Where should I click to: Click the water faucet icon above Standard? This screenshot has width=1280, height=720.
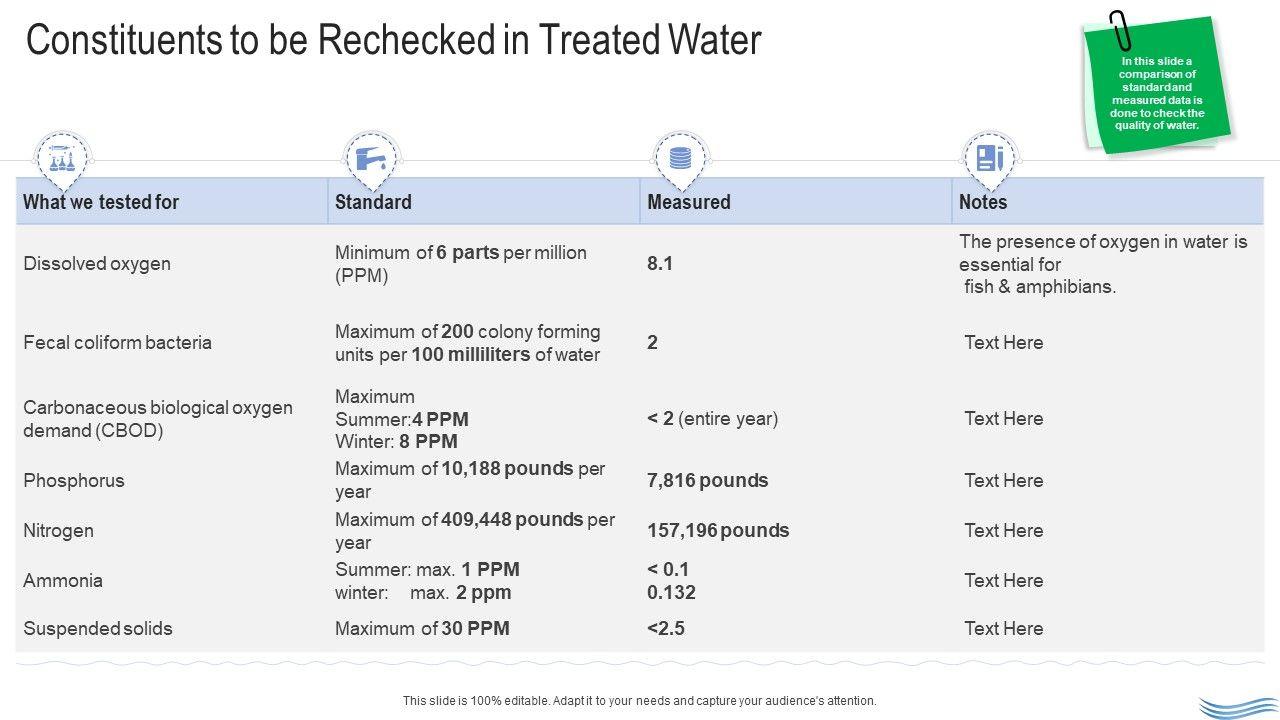371,157
